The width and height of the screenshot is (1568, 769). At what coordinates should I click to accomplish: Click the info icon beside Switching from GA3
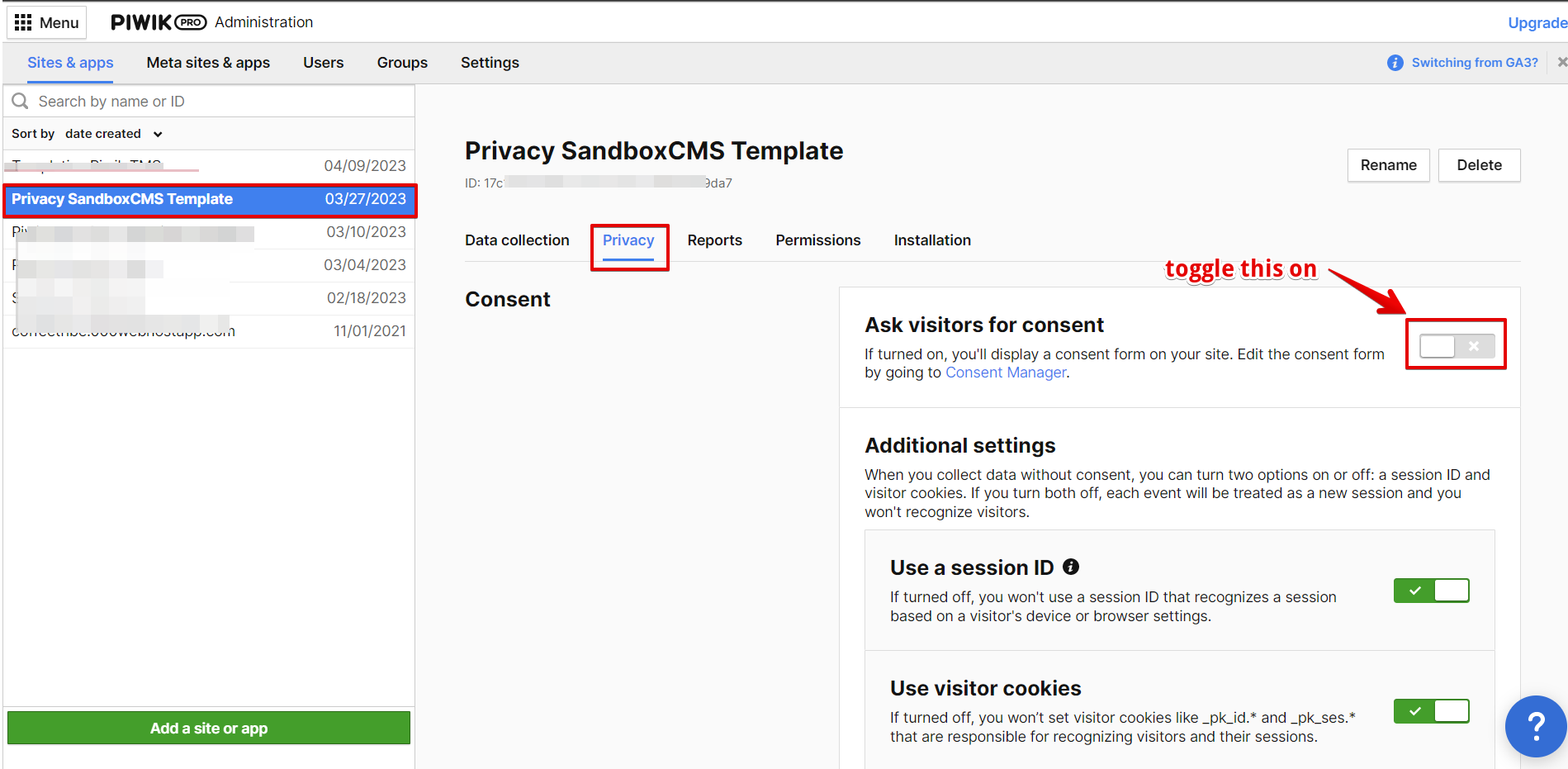pos(1395,62)
